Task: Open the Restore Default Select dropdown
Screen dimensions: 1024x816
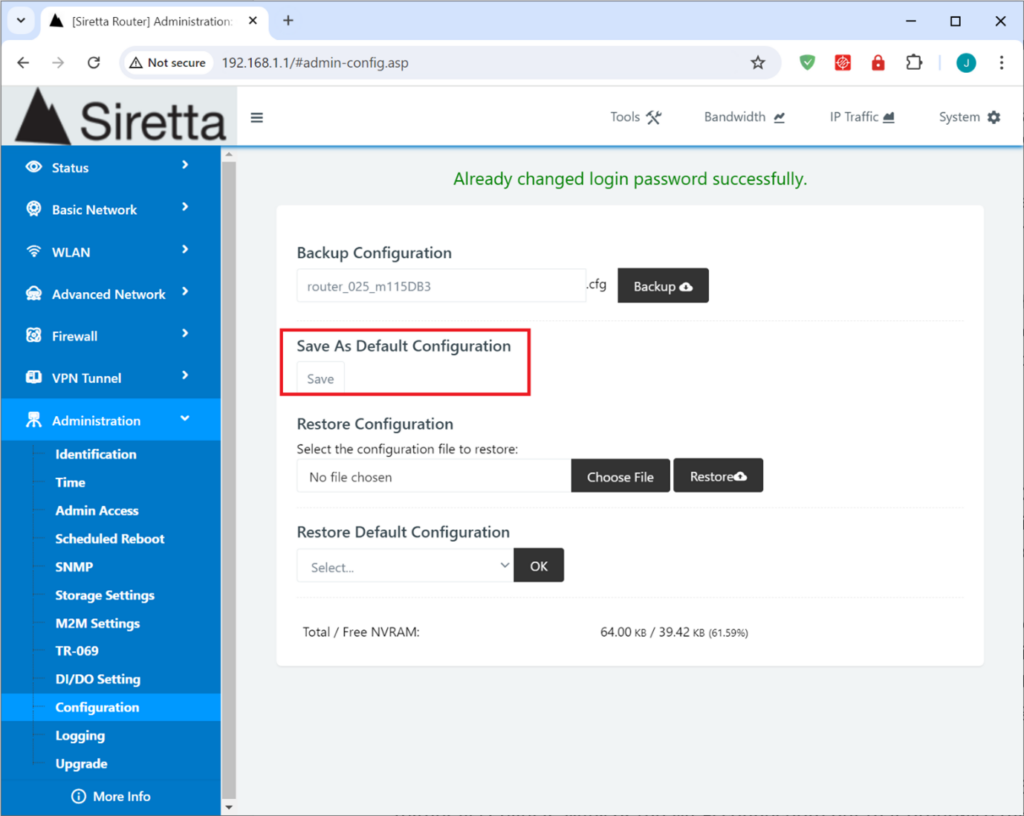Action: pyautogui.click(x=406, y=566)
